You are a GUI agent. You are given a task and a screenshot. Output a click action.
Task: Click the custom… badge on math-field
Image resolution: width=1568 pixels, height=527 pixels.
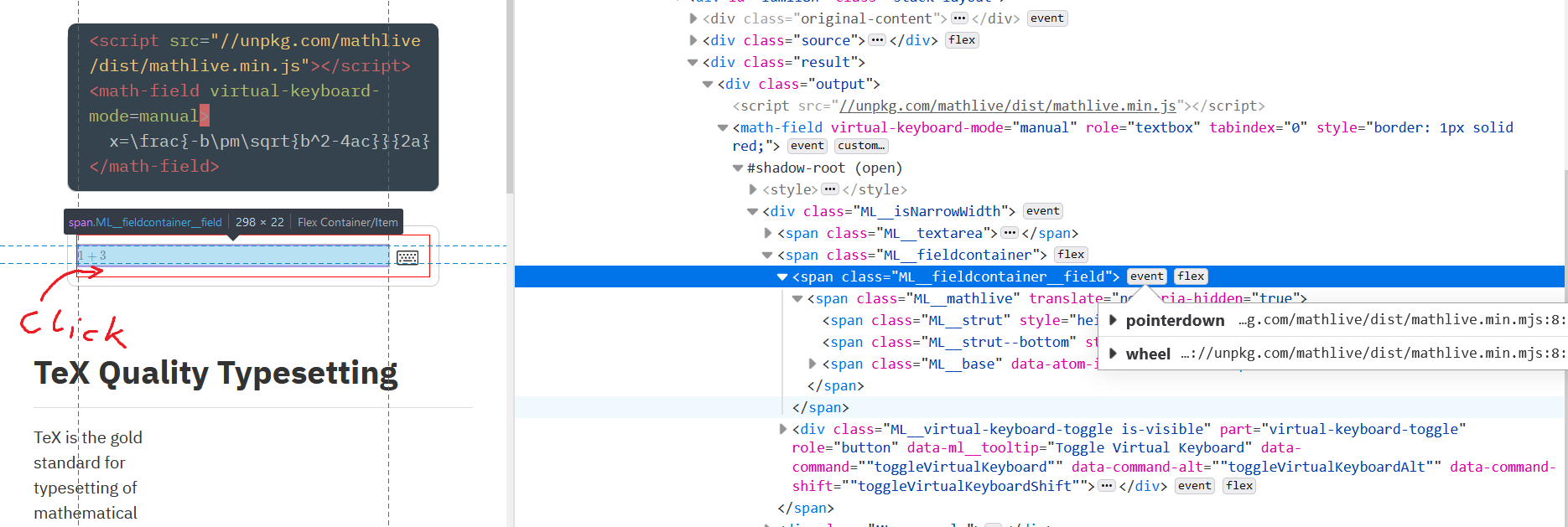pyautogui.click(x=861, y=146)
